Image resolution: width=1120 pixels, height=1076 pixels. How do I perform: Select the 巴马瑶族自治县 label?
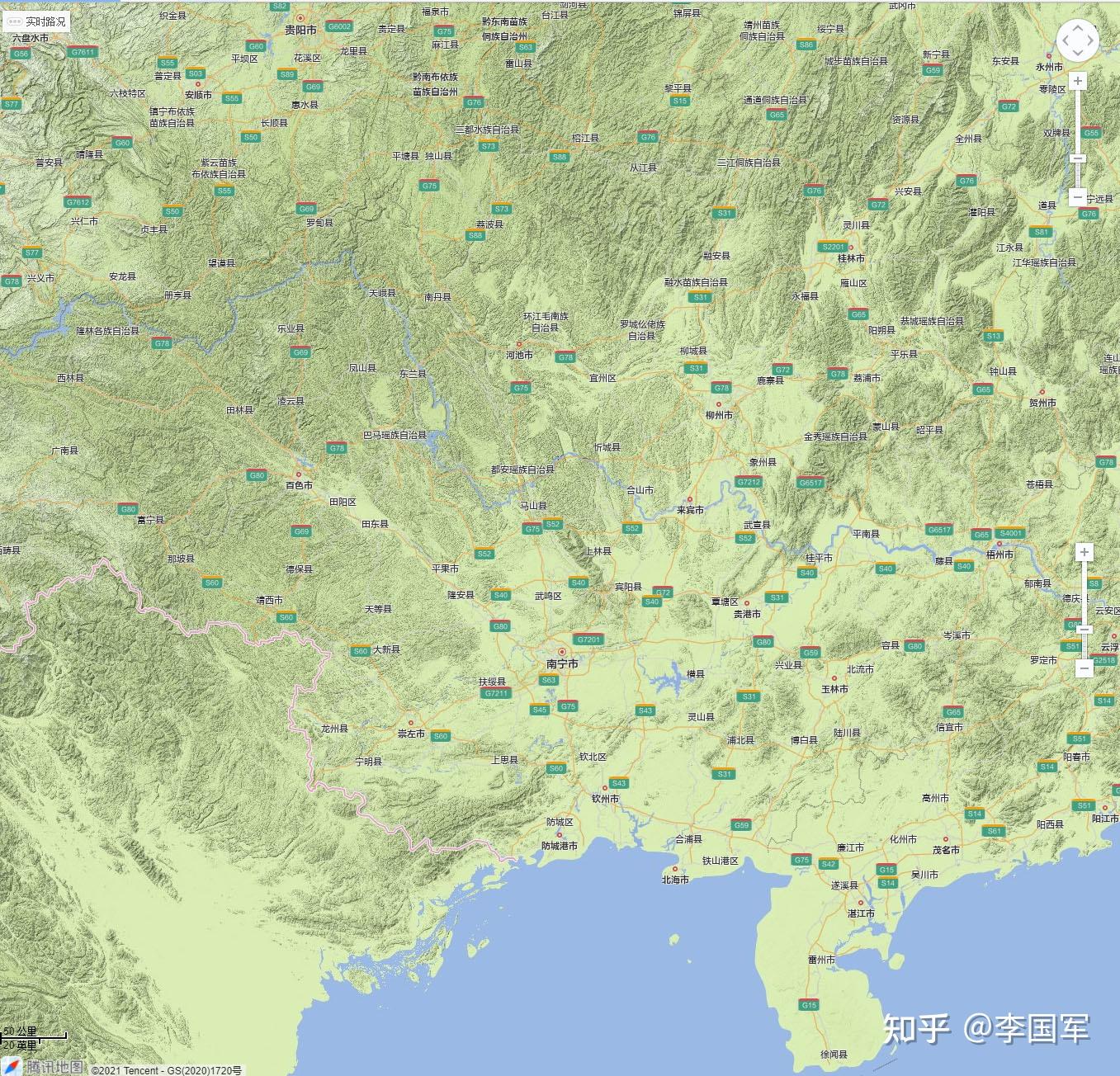[x=395, y=435]
